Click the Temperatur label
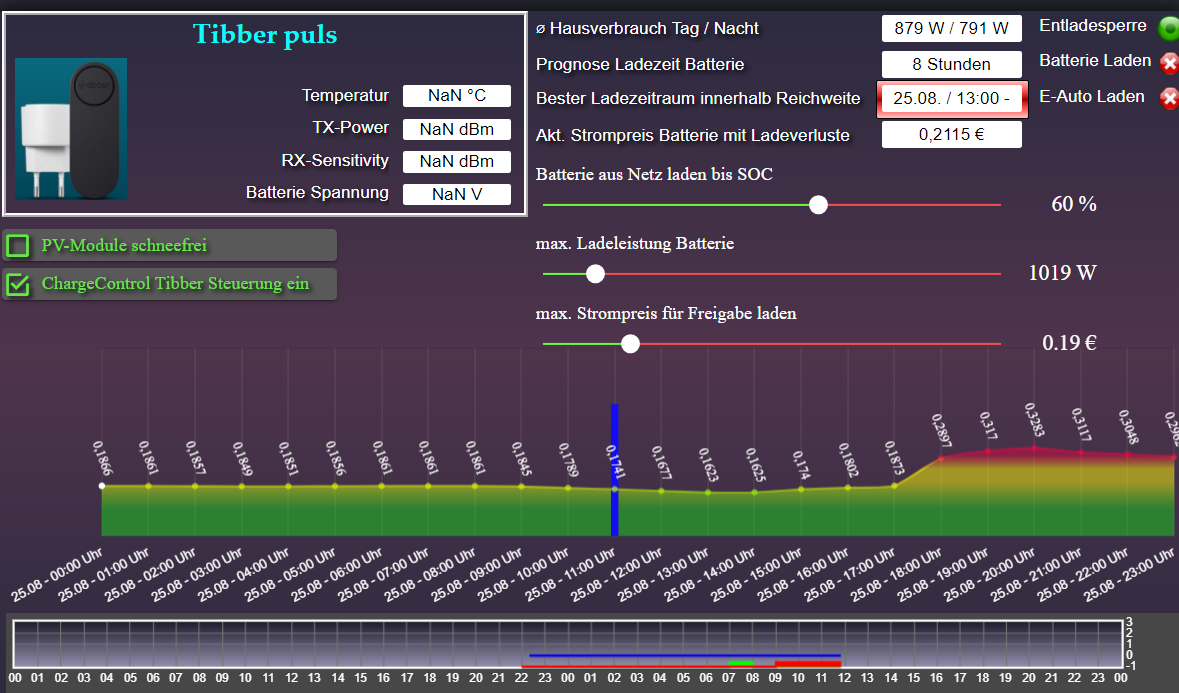Image resolution: width=1179 pixels, height=693 pixels. [x=345, y=95]
